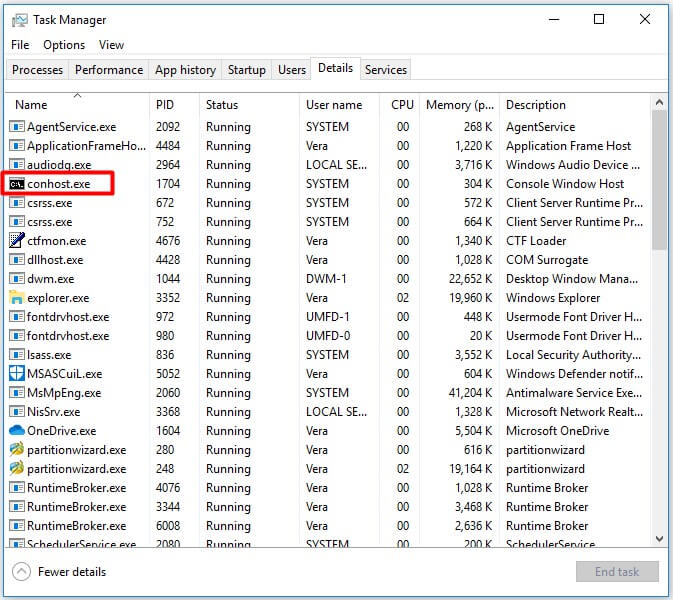Click the ctfmon.exe pen icon

click(x=16, y=241)
